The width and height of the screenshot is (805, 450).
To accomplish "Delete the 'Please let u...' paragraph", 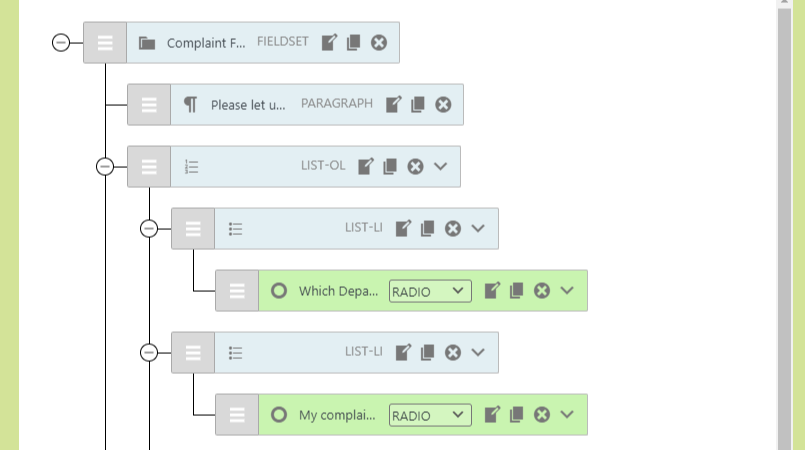I will (x=443, y=104).
